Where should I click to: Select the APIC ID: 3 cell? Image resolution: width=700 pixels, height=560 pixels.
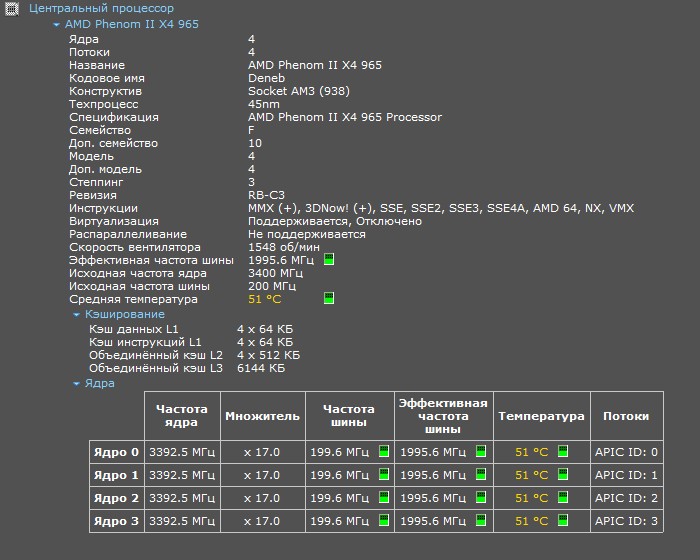(x=626, y=521)
